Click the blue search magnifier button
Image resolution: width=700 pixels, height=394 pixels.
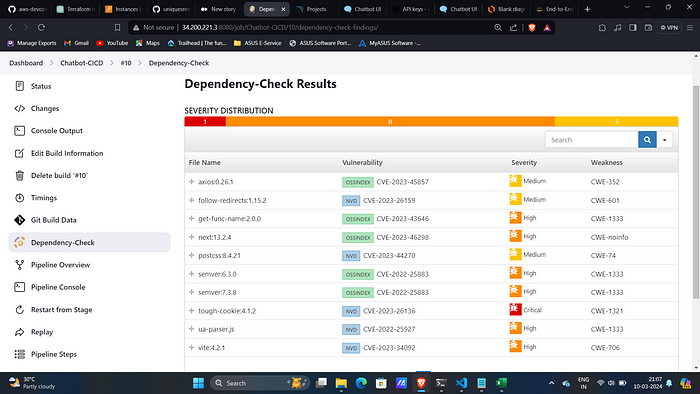[x=647, y=140]
